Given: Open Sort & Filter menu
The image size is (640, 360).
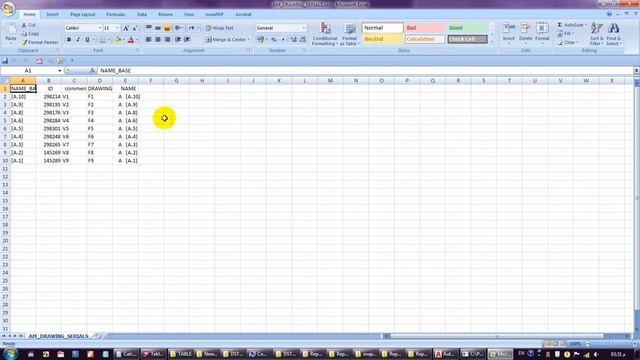Looking at the screenshot, I should 596,34.
